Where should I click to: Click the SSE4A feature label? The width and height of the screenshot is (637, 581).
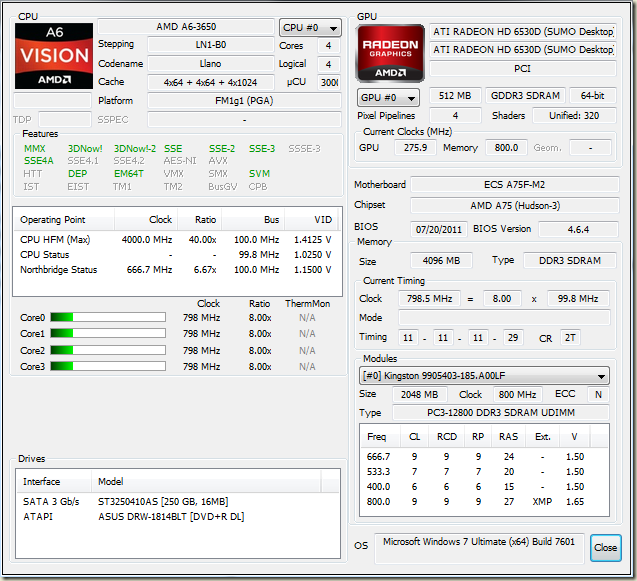(39, 161)
